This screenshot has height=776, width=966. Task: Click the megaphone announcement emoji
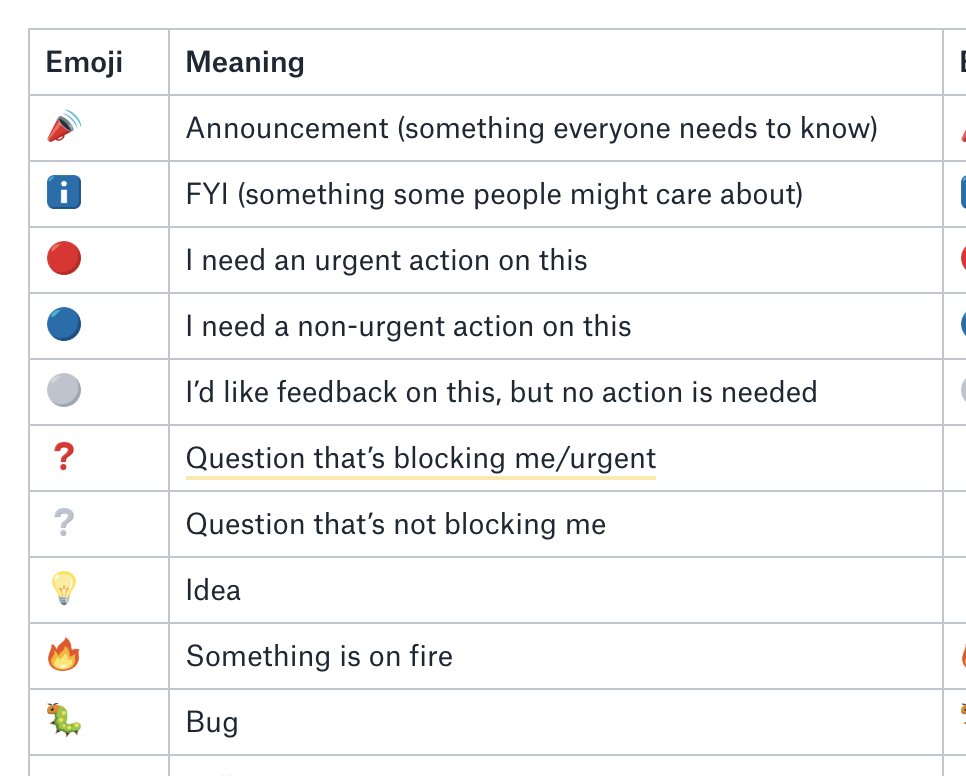pyautogui.click(x=64, y=126)
